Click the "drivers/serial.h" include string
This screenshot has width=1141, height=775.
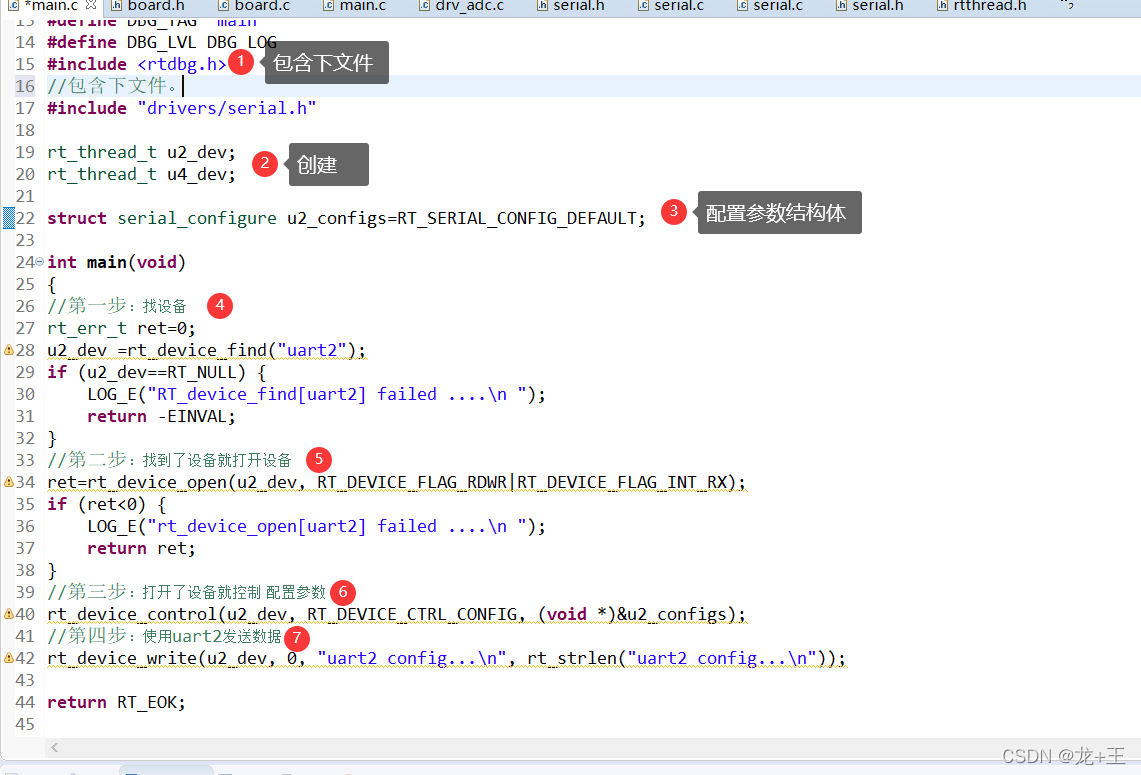click(226, 108)
